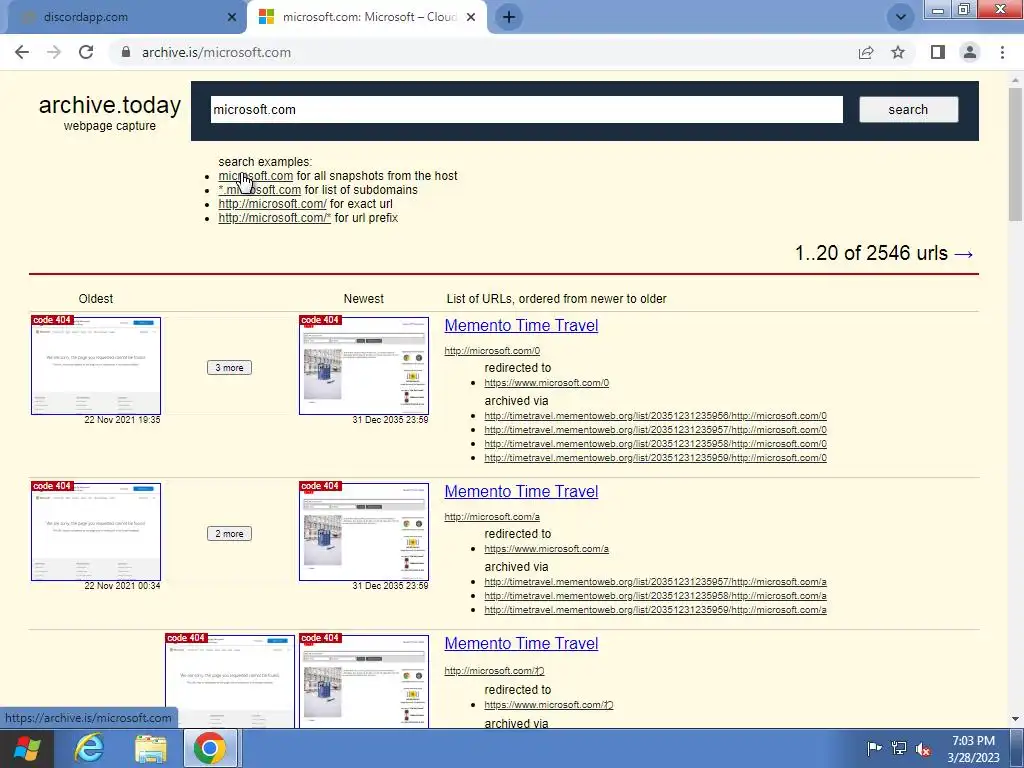The height and width of the screenshot is (768, 1024).
Task: Open a new tab with the plus button
Action: (x=509, y=17)
